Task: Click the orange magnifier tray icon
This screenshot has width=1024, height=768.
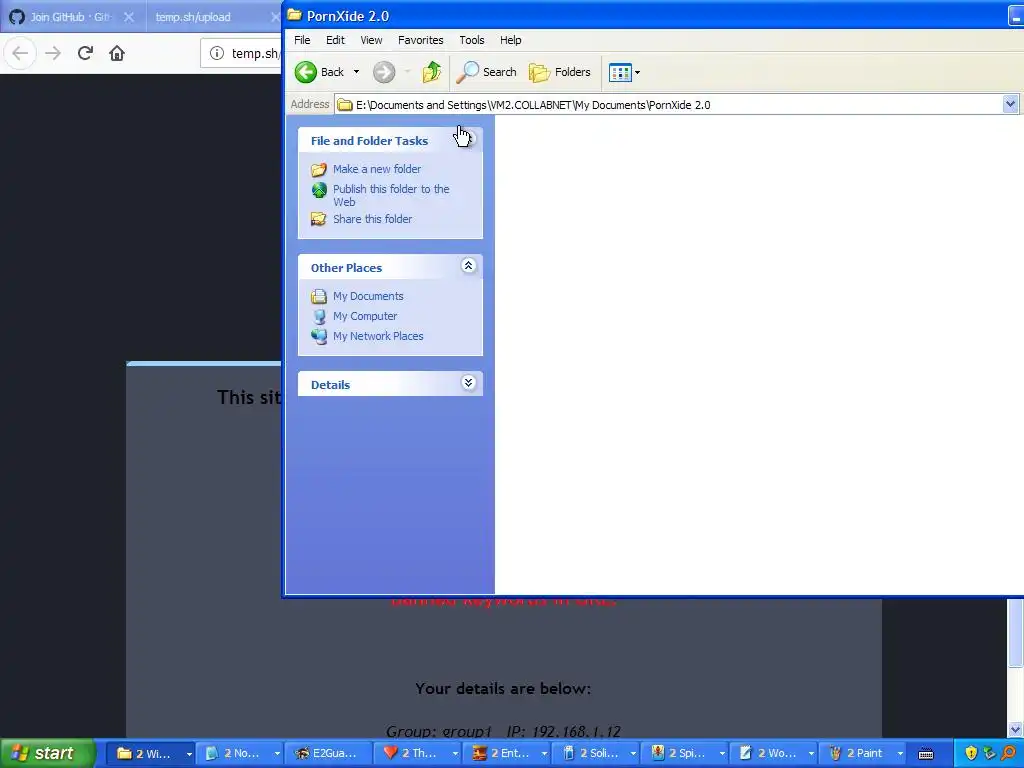Action: [x=1009, y=753]
